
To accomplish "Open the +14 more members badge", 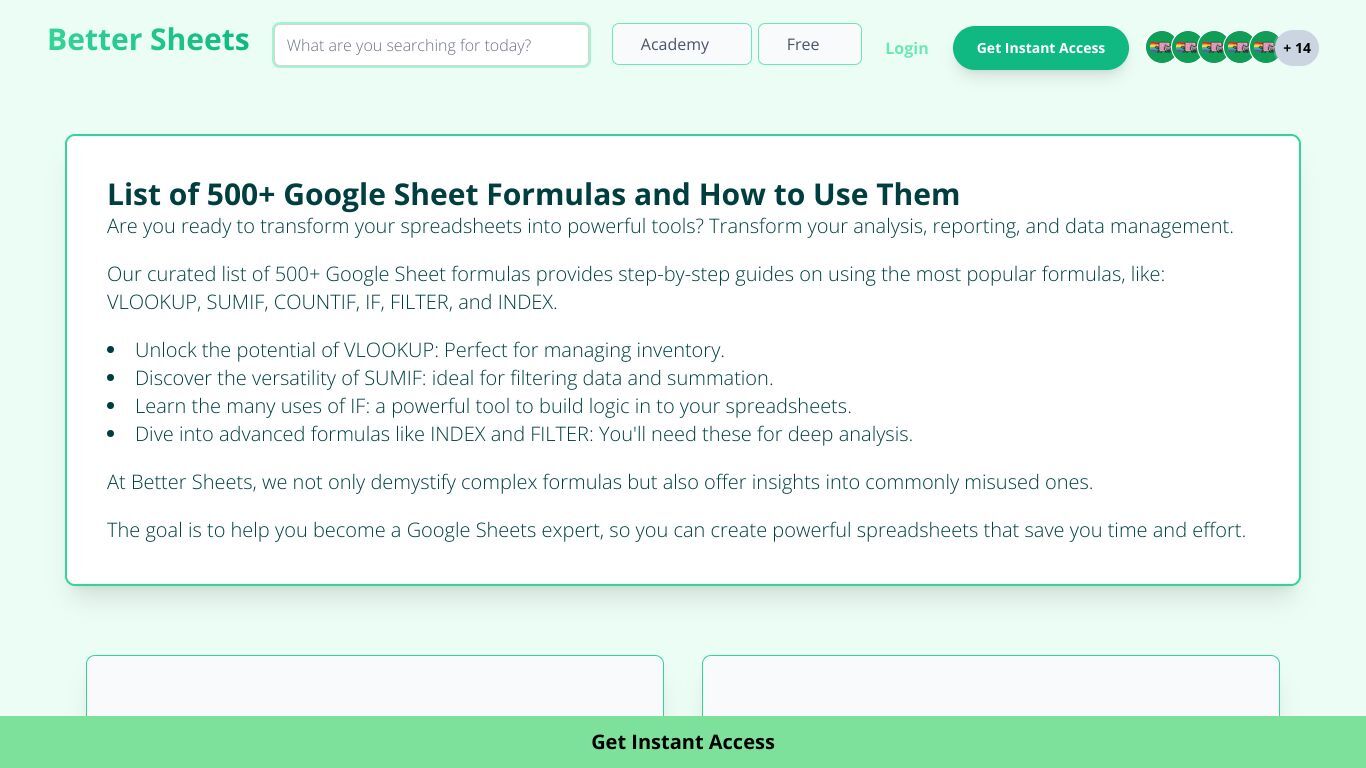I will 1297,48.
